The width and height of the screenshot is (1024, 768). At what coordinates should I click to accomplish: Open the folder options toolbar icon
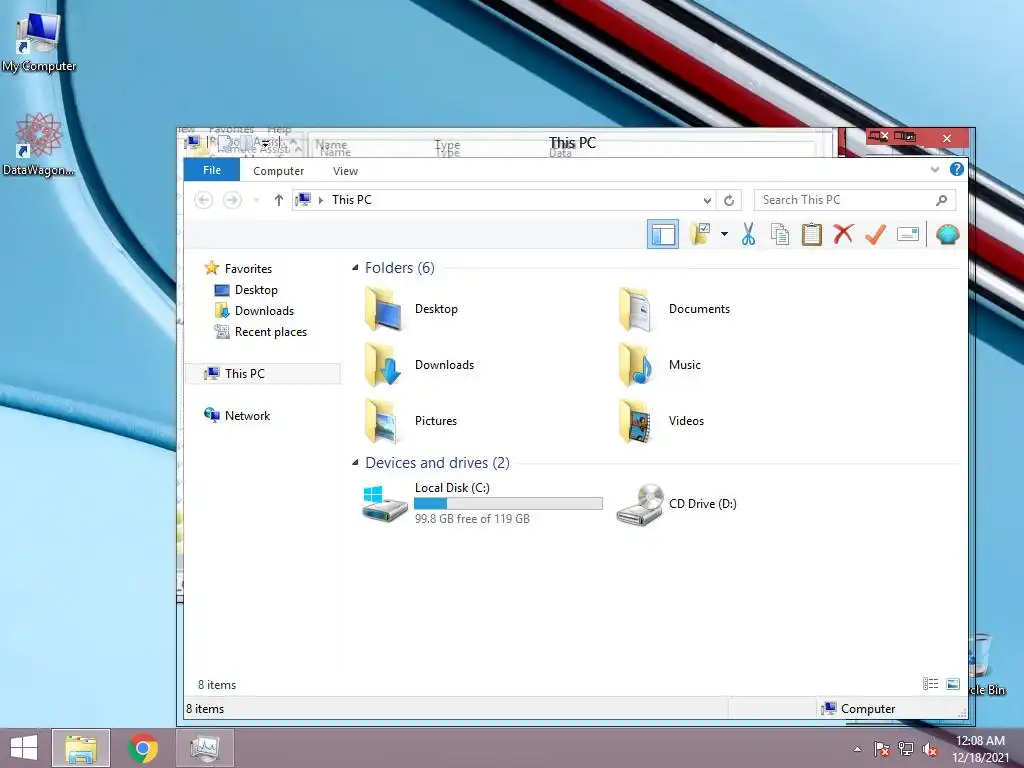point(700,234)
